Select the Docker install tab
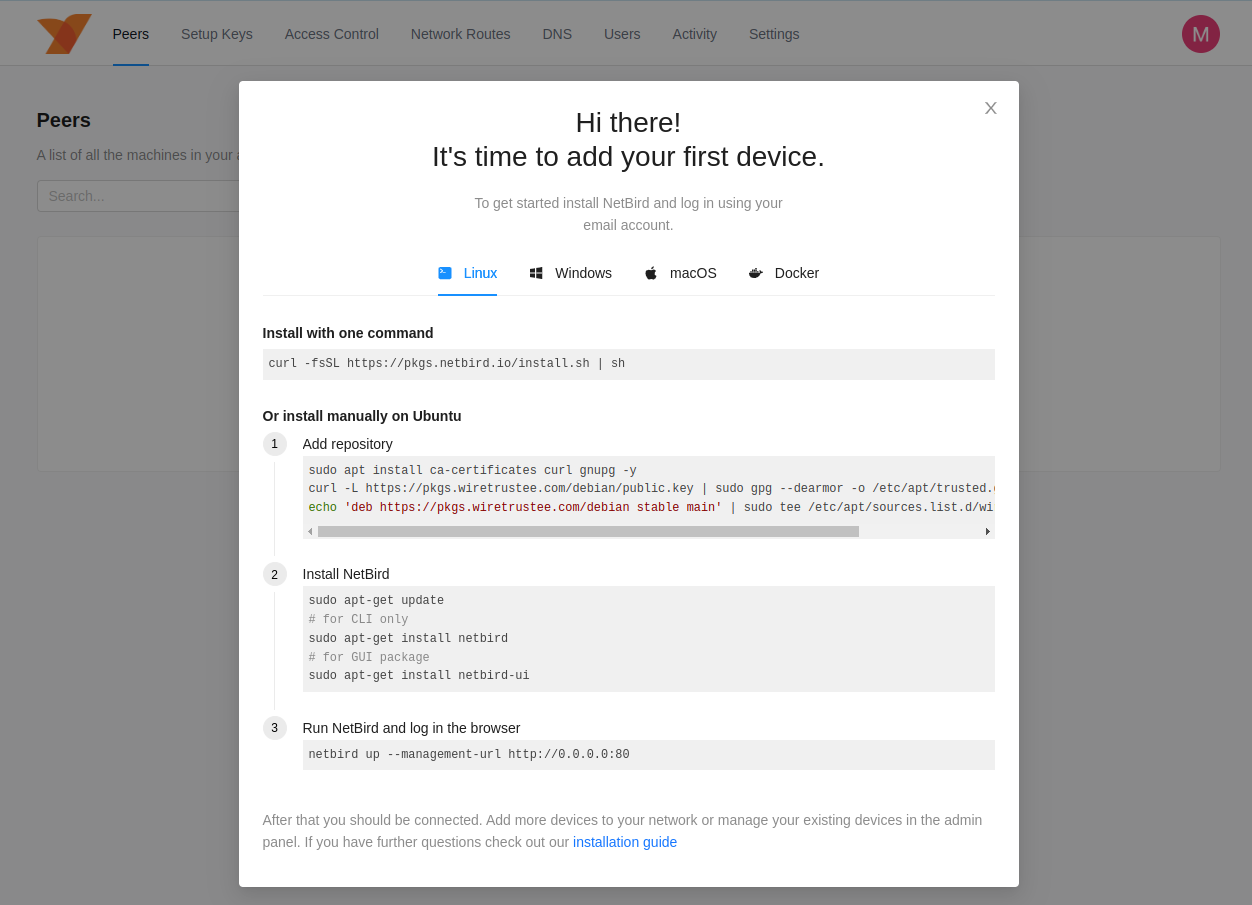Viewport: 1252px width, 905px height. 796,273
